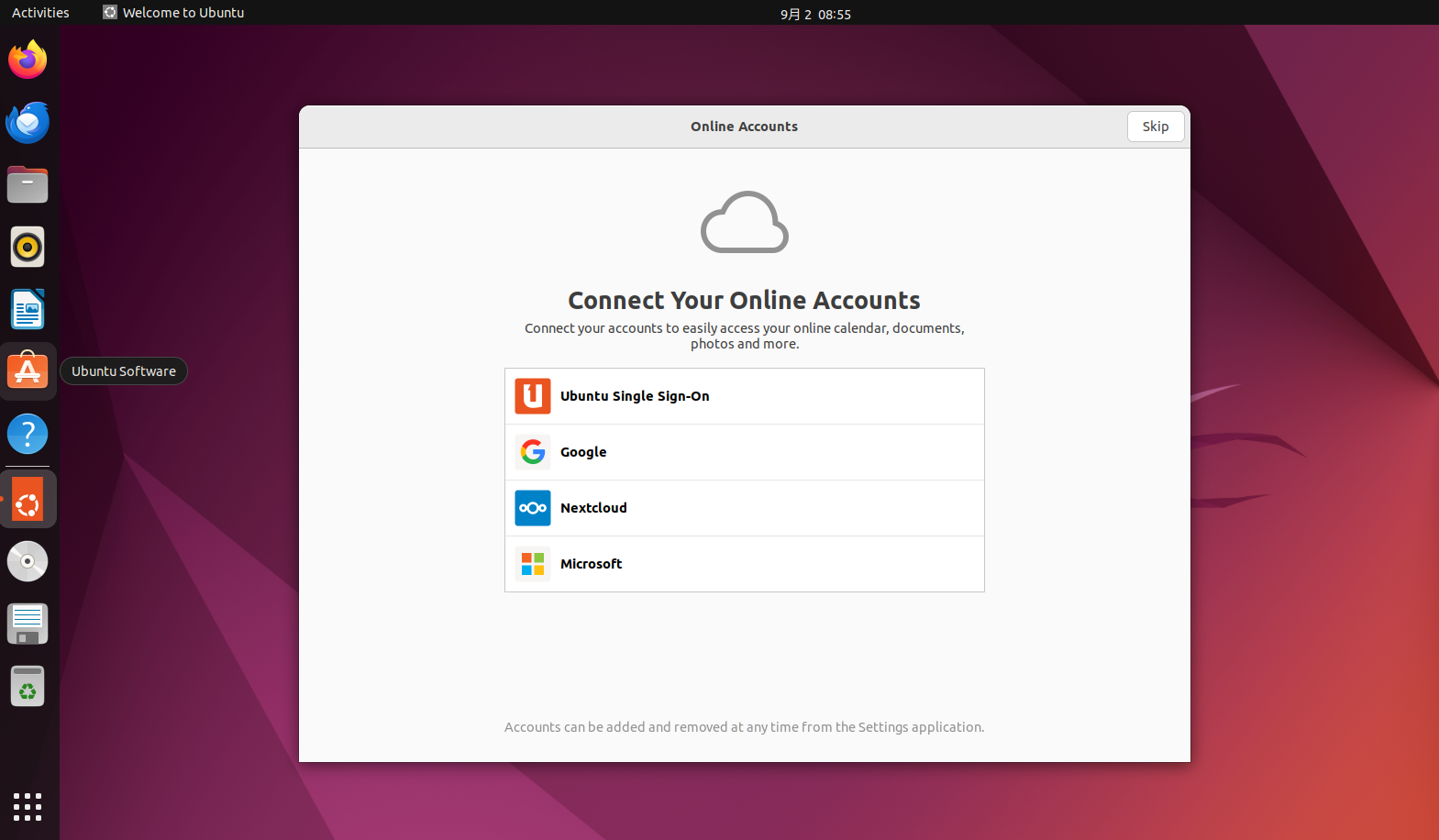Viewport: 1439px width, 840px height.
Task: Launch Thunderbird Mail from the dock
Action: 28,122
